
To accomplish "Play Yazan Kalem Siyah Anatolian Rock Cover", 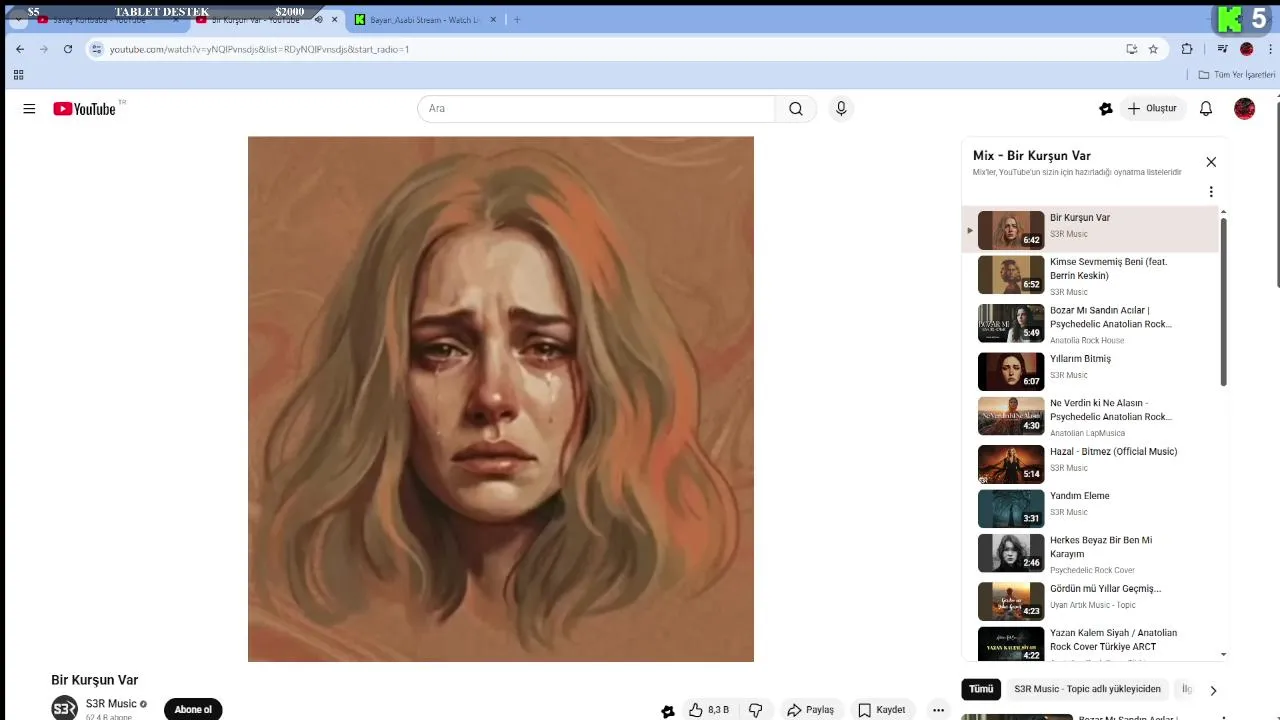I will click(x=1092, y=643).
